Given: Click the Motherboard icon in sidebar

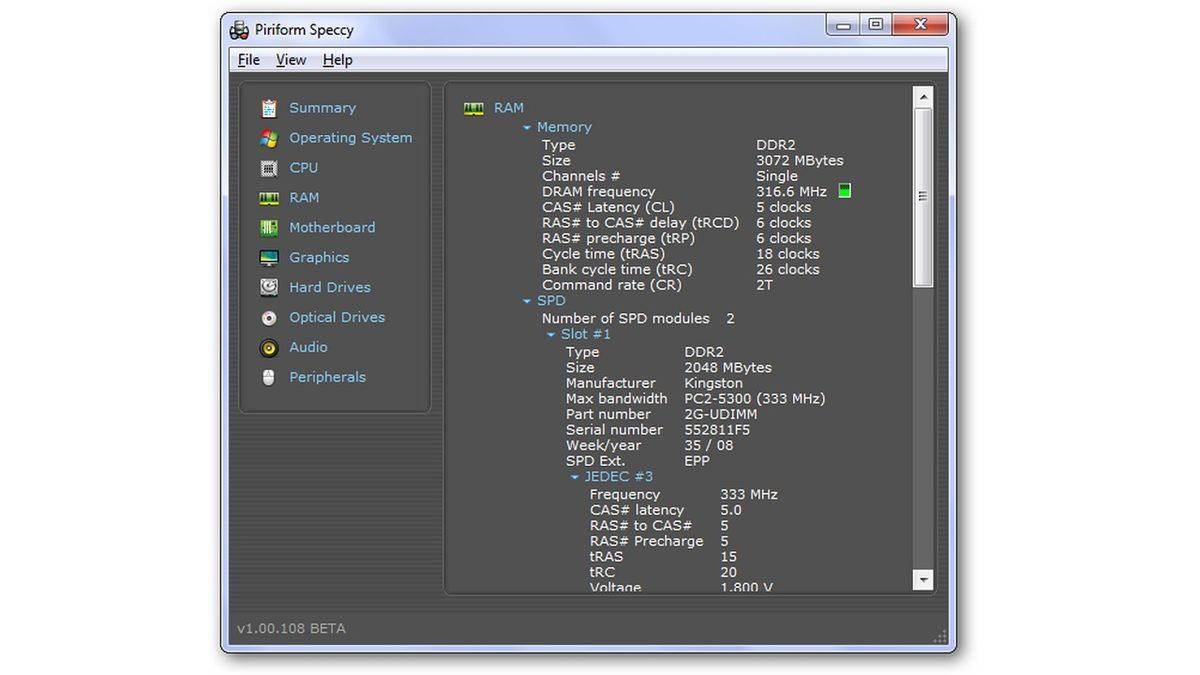Looking at the screenshot, I should pos(268,228).
